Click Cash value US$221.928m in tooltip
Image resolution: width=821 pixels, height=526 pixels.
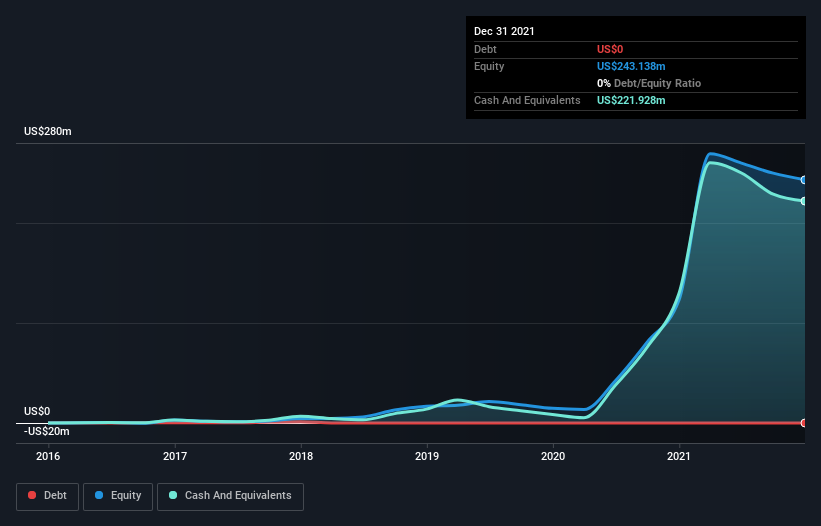pos(631,100)
